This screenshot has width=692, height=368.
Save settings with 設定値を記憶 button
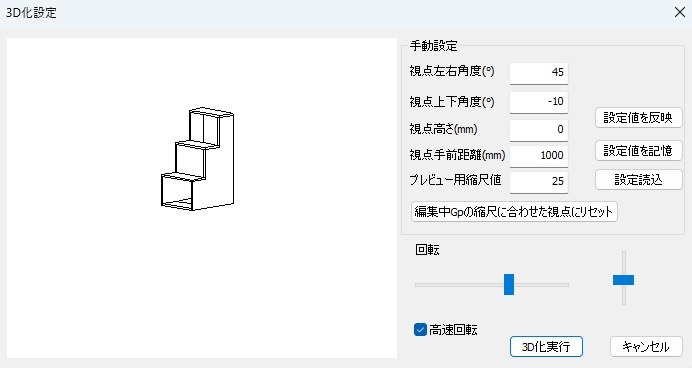[x=639, y=151]
